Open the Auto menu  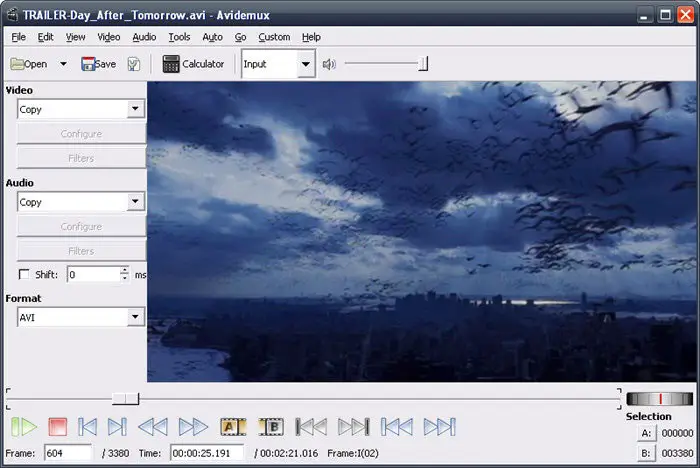[212, 37]
